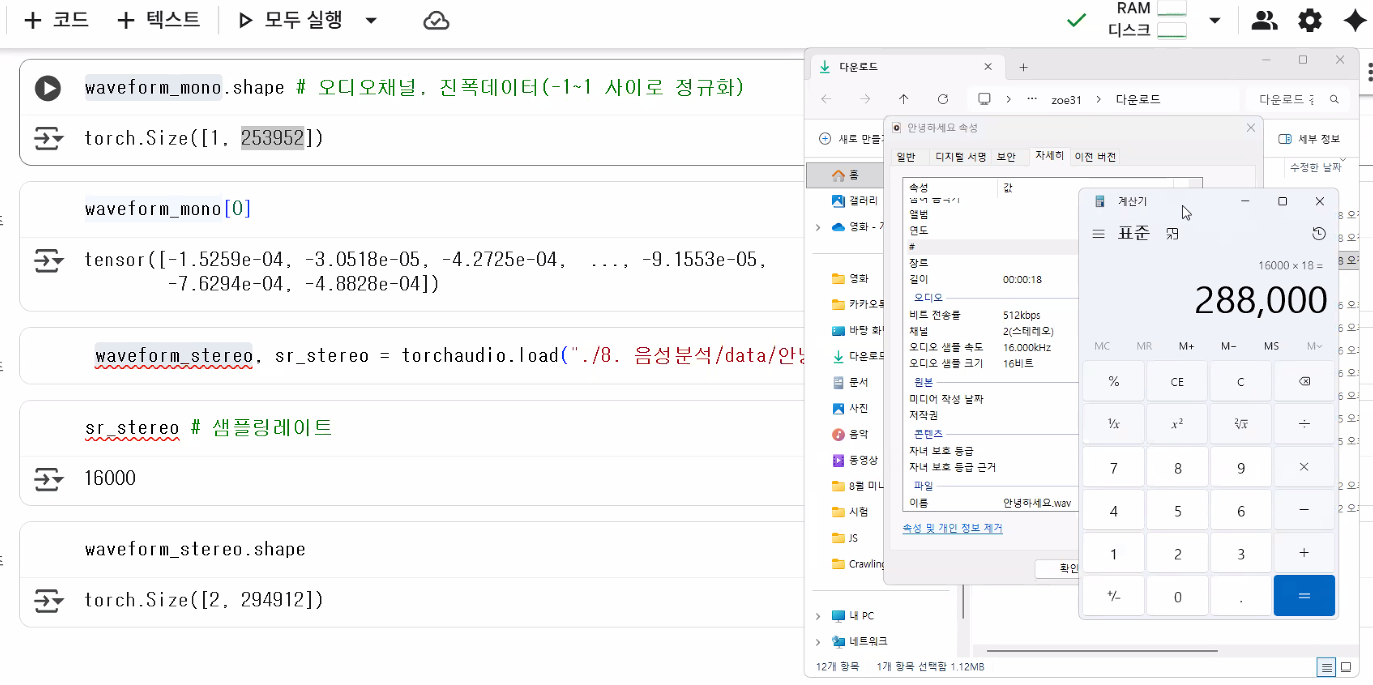Run the waveform_mono.shape cell
Viewport: 1373px width, 685px height.
coord(47,88)
